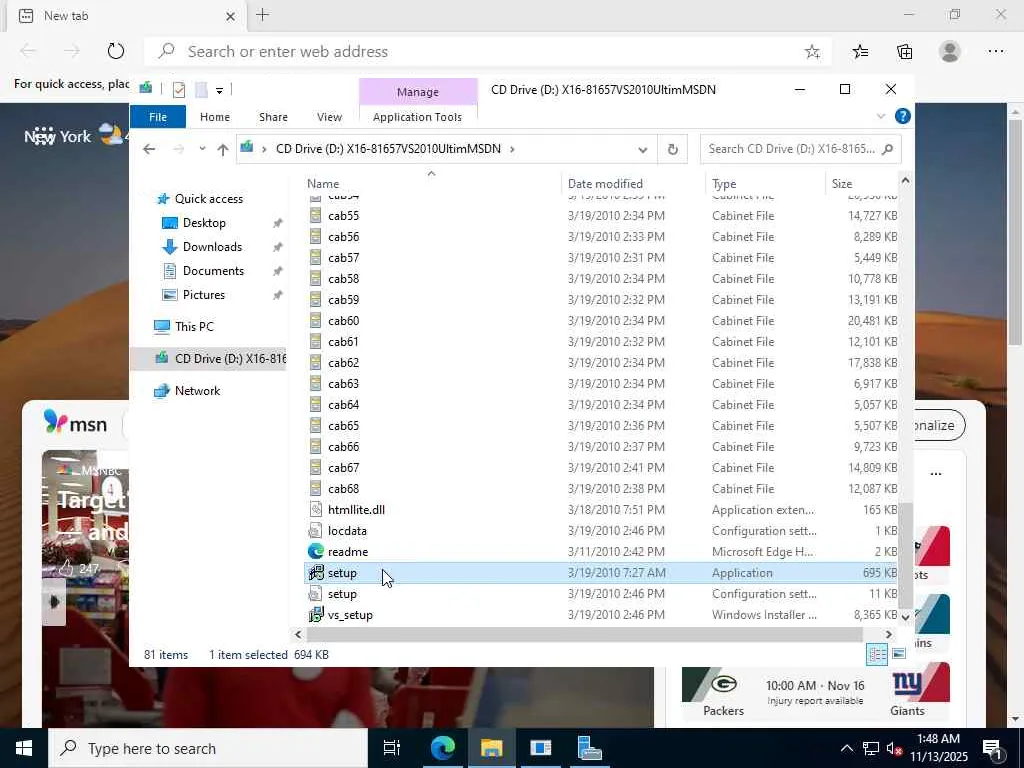Screen dimensions: 1024x768
Task: Show hidden system tray icons chevron
Action: (x=846, y=748)
